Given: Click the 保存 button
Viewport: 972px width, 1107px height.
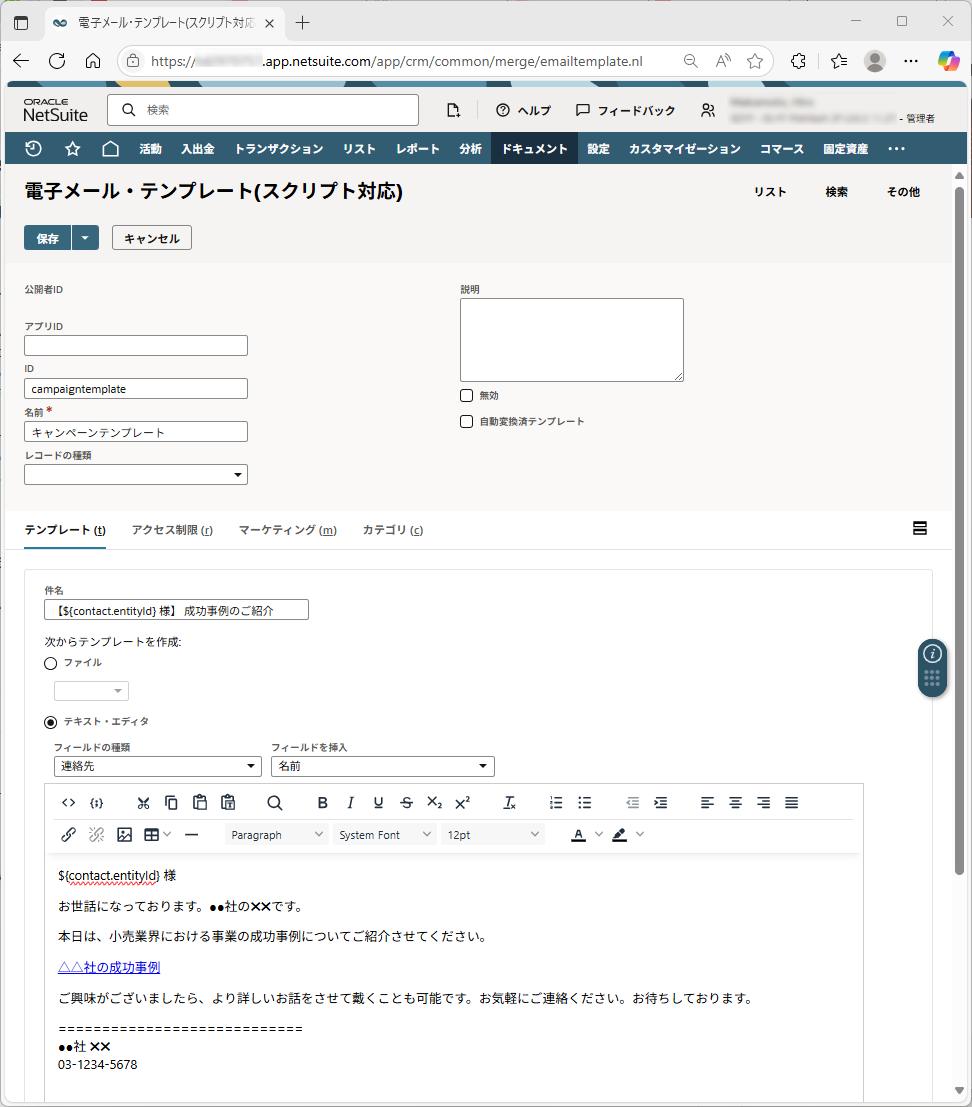Looking at the screenshot, I should (47, 238).
